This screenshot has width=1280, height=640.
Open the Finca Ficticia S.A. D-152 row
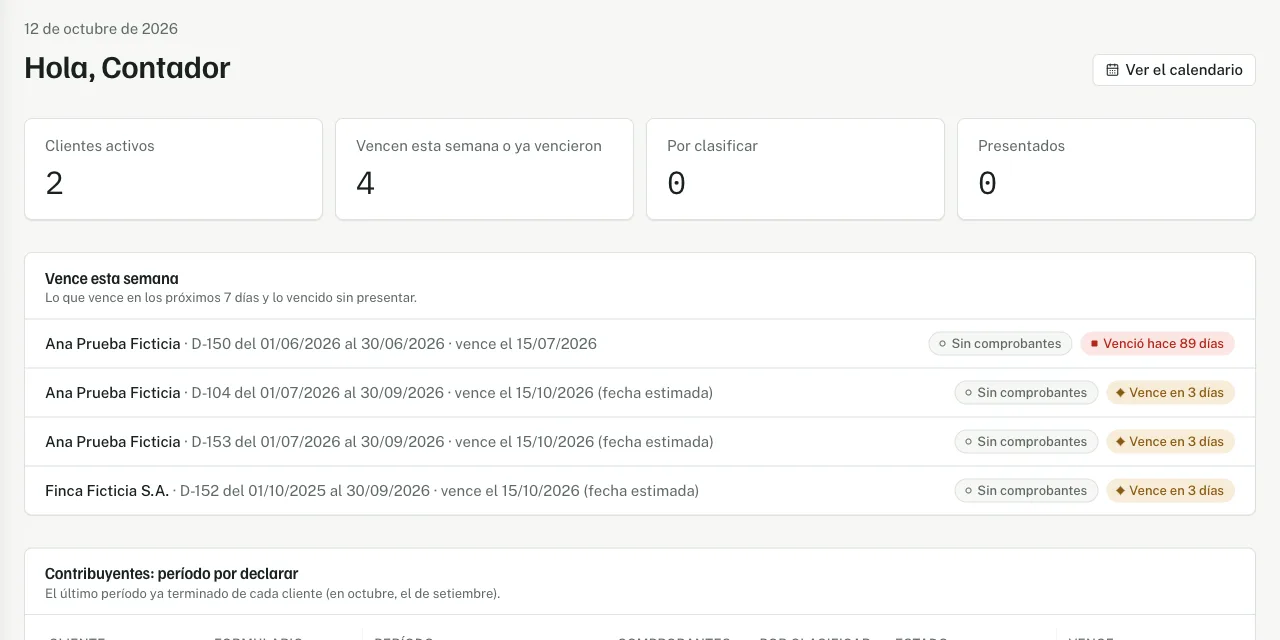pyautogui.click(x=640, y=491)
